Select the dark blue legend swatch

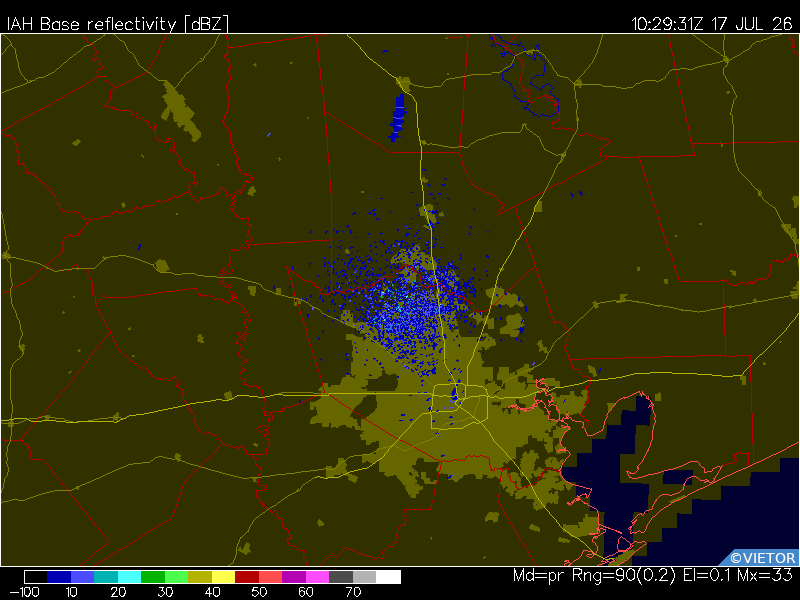pyautogui.click(x=59, y=577)
